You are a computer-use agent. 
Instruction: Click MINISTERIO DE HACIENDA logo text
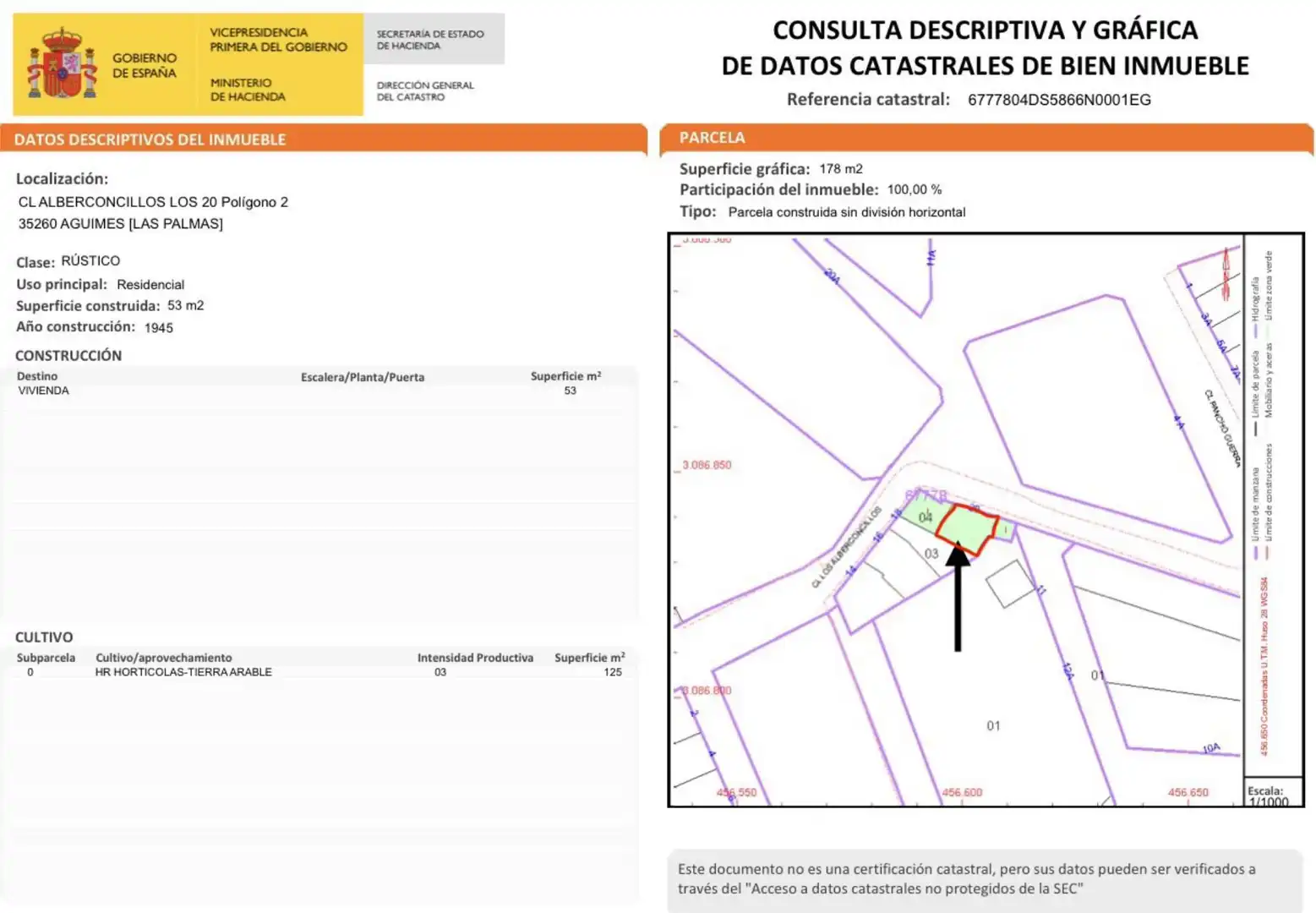pyautogui.click(x=248, y=90)
